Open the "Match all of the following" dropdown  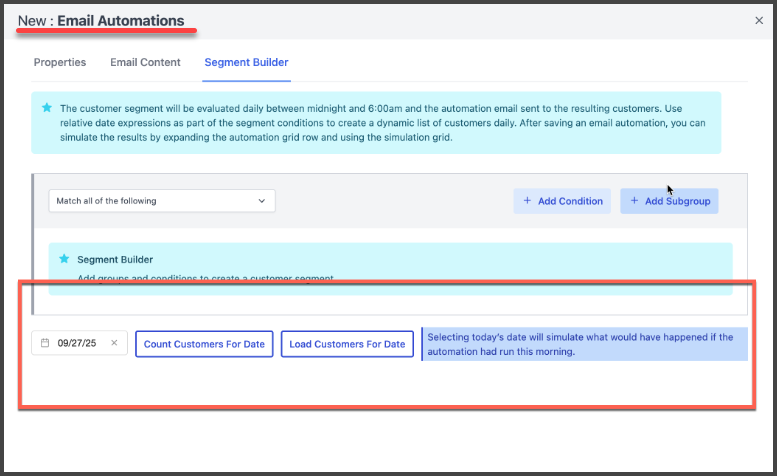coord(161,201)
